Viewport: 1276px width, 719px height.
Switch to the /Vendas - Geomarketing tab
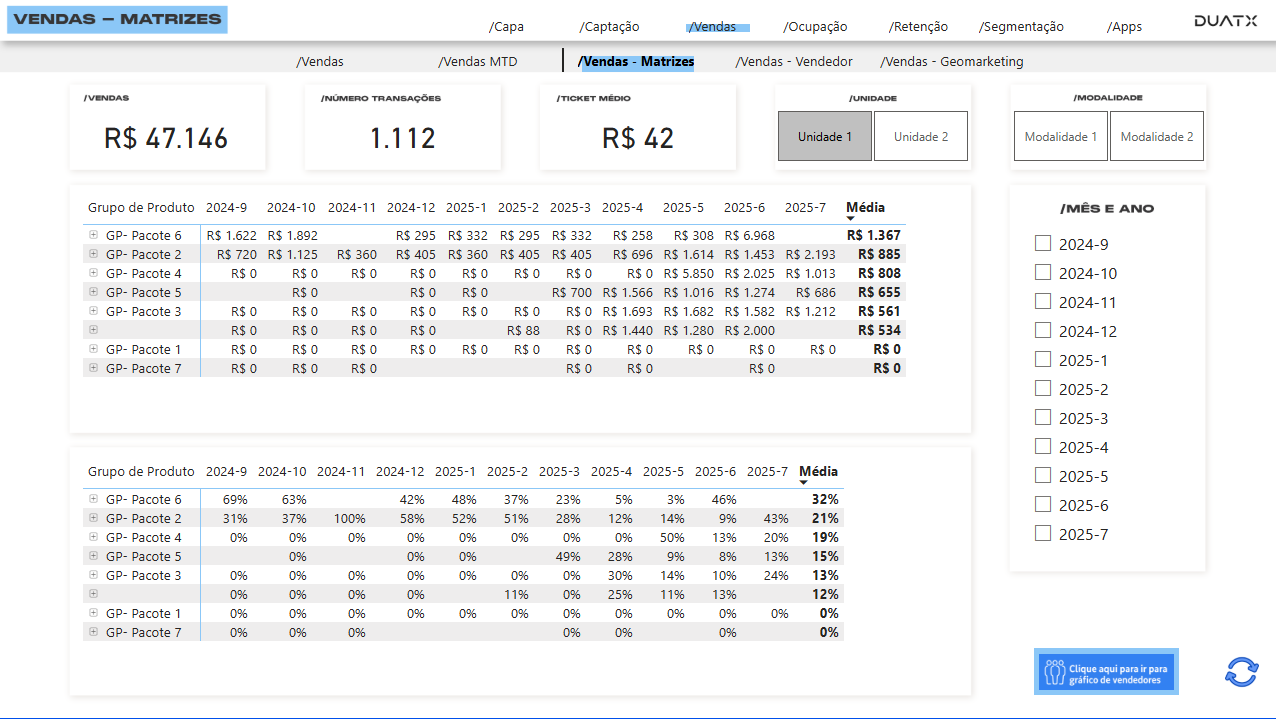pos(951,61)
